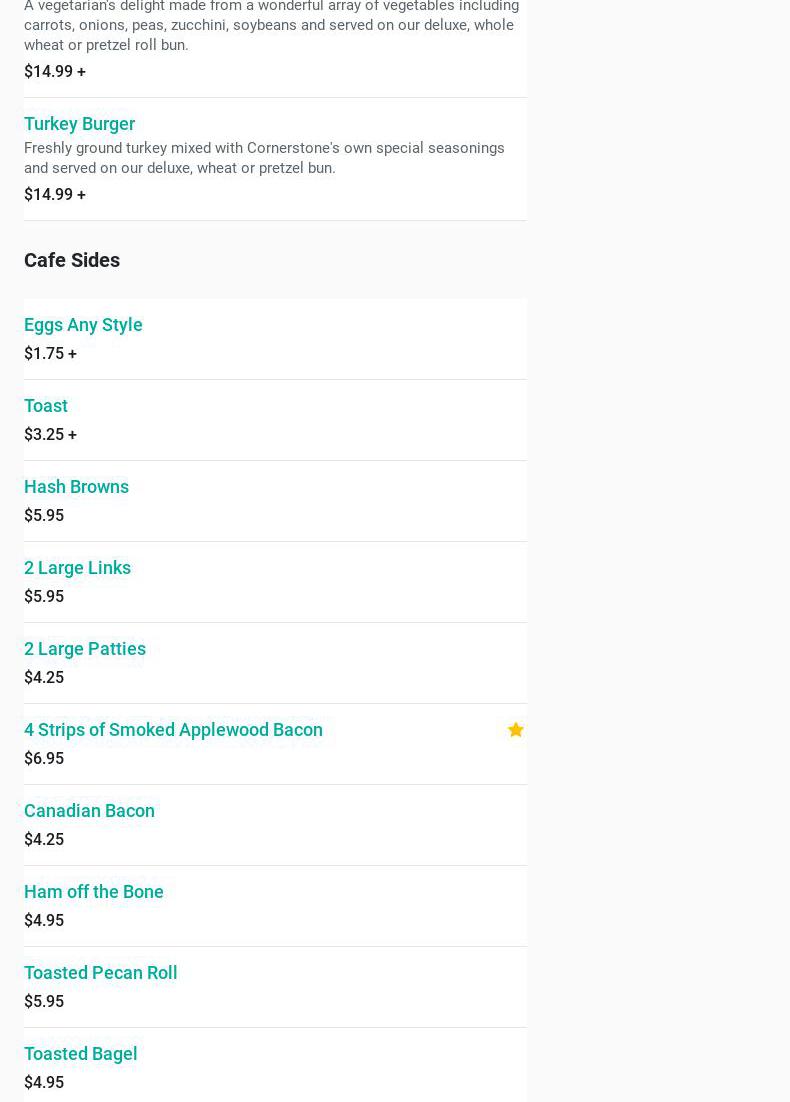The image size is (790, 1102).
Task: Open the Toasted Bagel item
Action: 81,1054
